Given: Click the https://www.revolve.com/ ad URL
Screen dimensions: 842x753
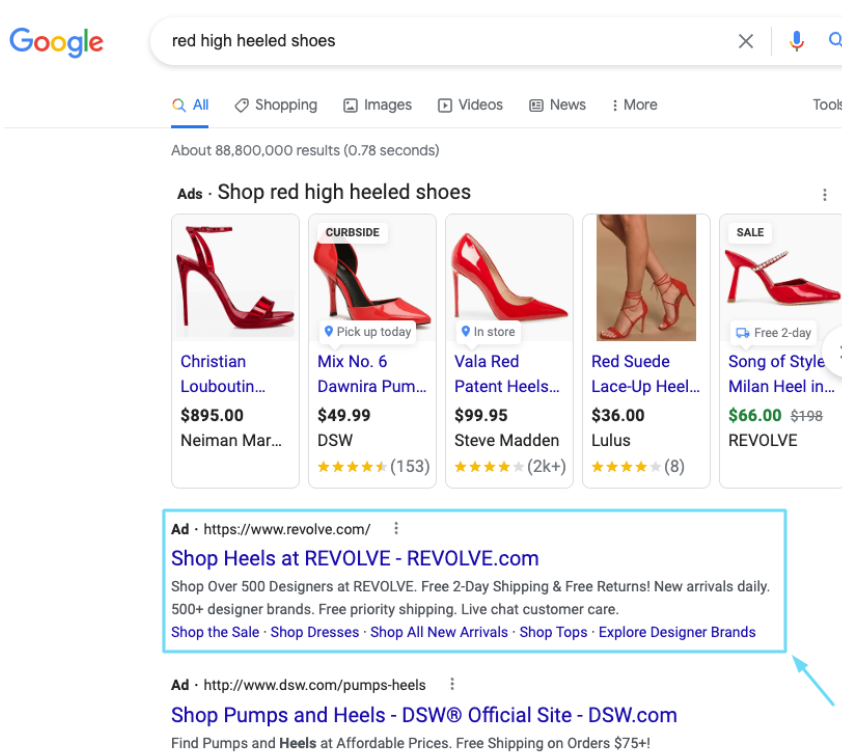Looking at the screenshot, I should coord(287,530).
